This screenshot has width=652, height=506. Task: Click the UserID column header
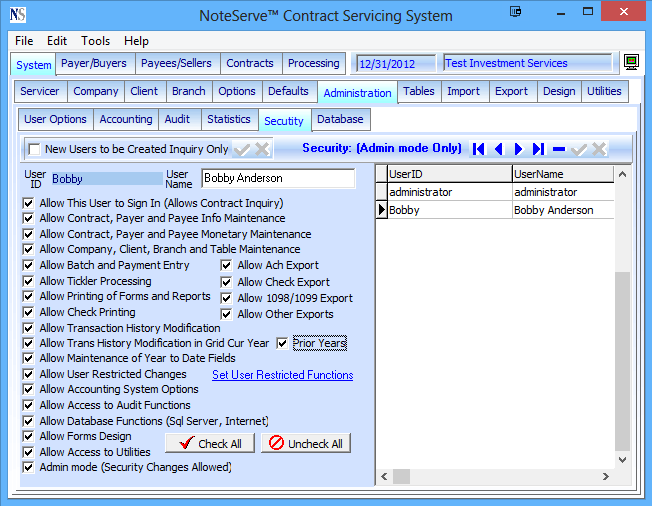(450, 174)
